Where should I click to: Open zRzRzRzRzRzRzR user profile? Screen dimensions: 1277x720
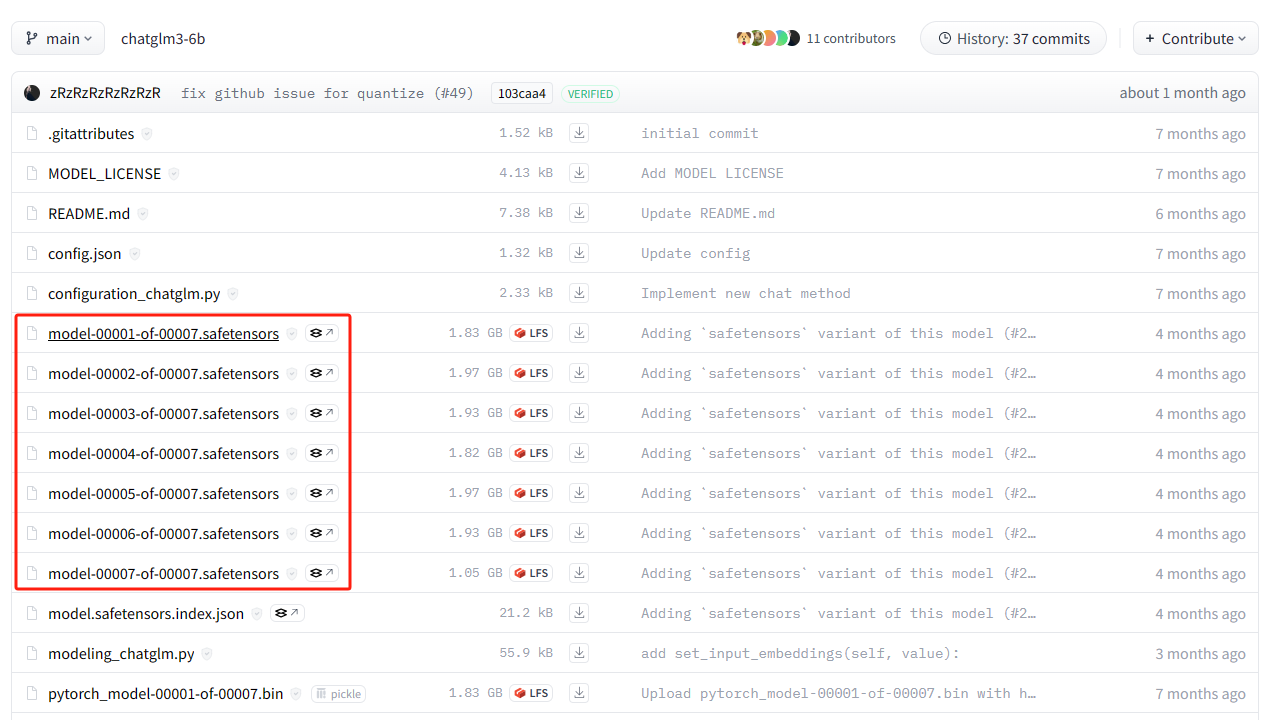[105, 93]
